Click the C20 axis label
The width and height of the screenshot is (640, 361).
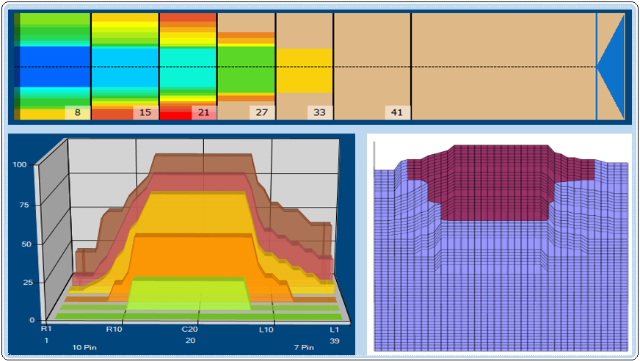click(x=190, y=329)
